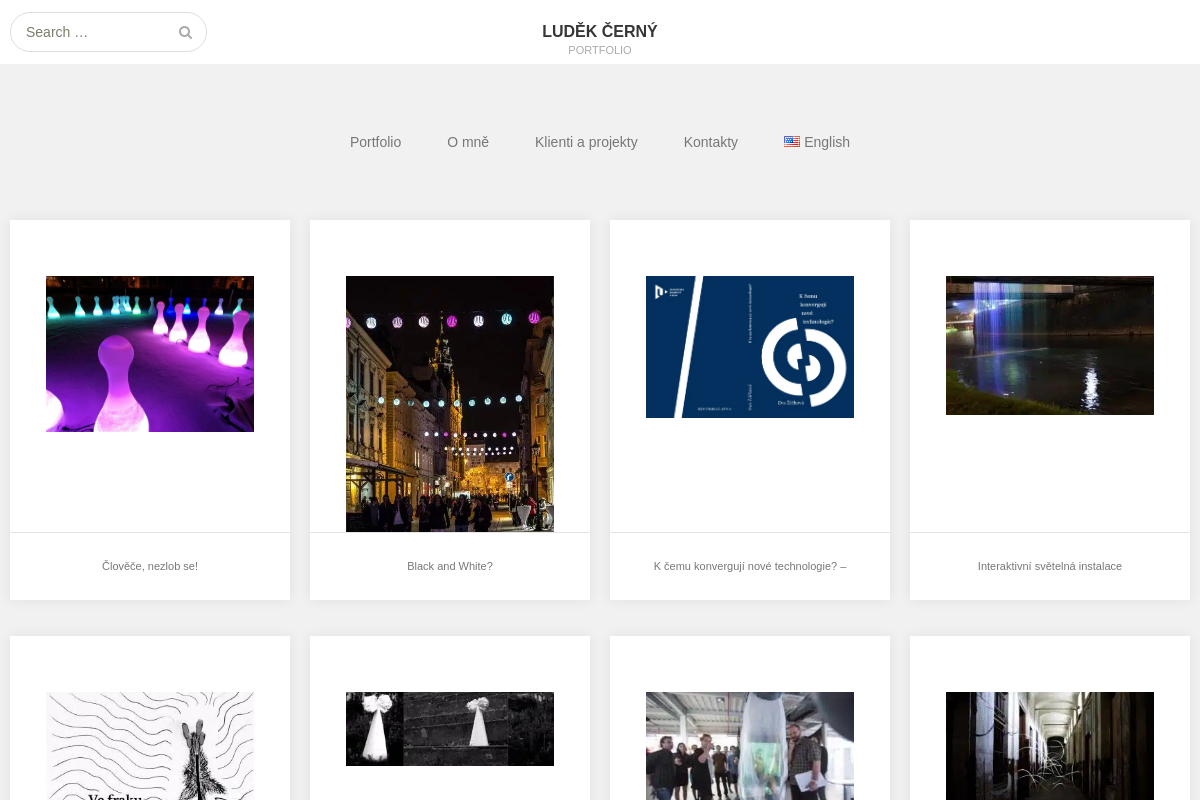Open Interaktivní světelná instalace title link

[1050, 566]
